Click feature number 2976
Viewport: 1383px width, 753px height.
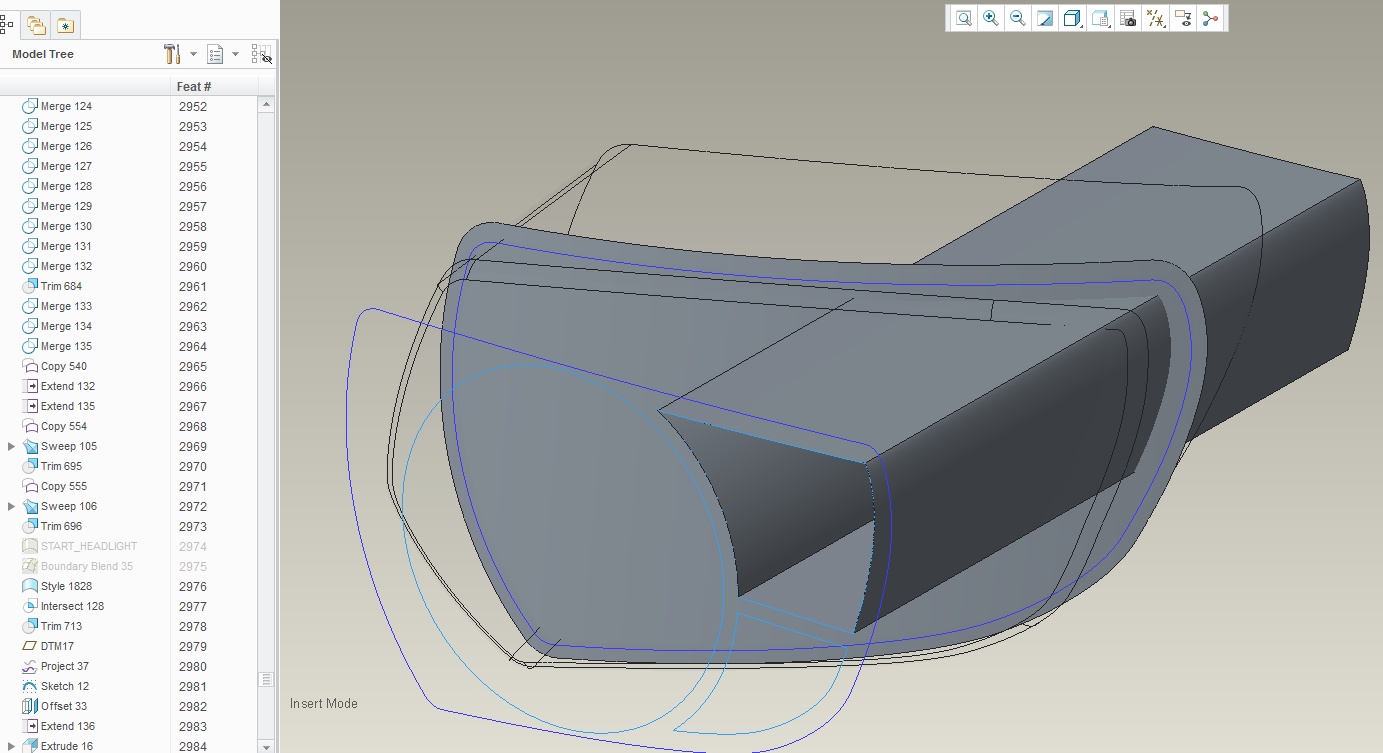click(193, 586)
